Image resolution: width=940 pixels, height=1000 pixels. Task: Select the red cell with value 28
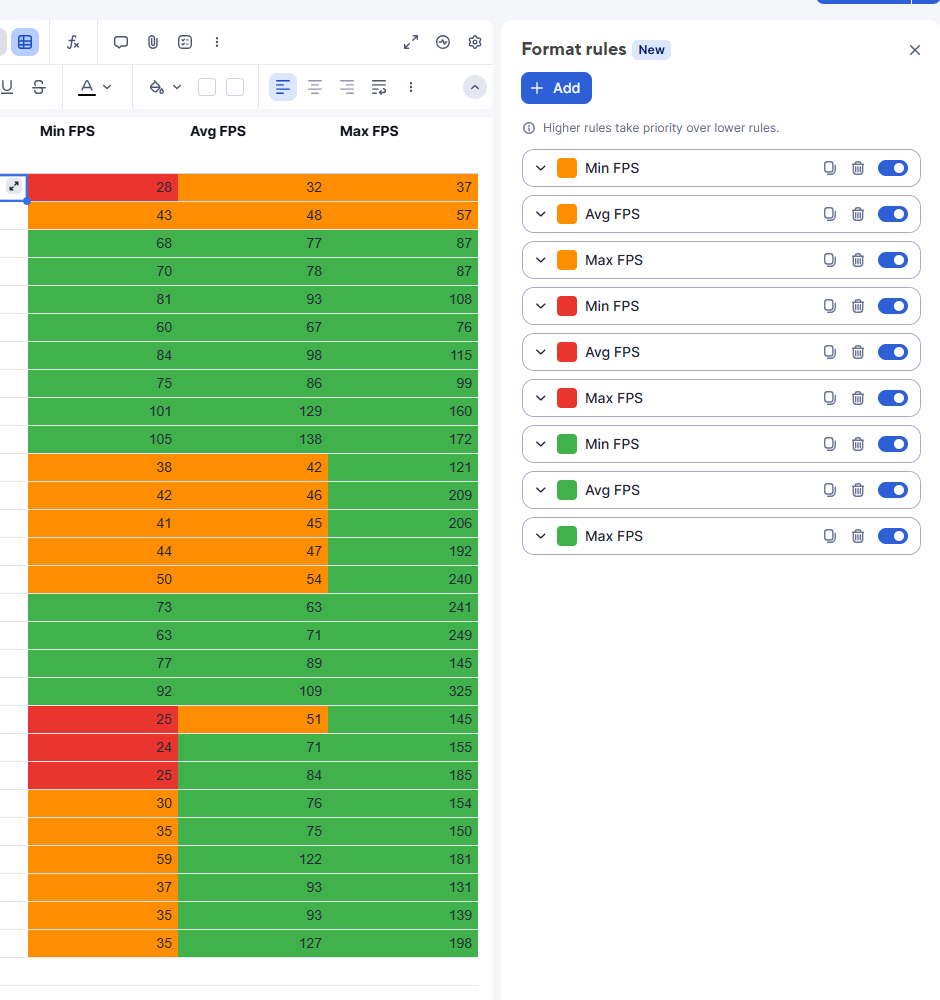pyautogui.click(x=103, y=188)
